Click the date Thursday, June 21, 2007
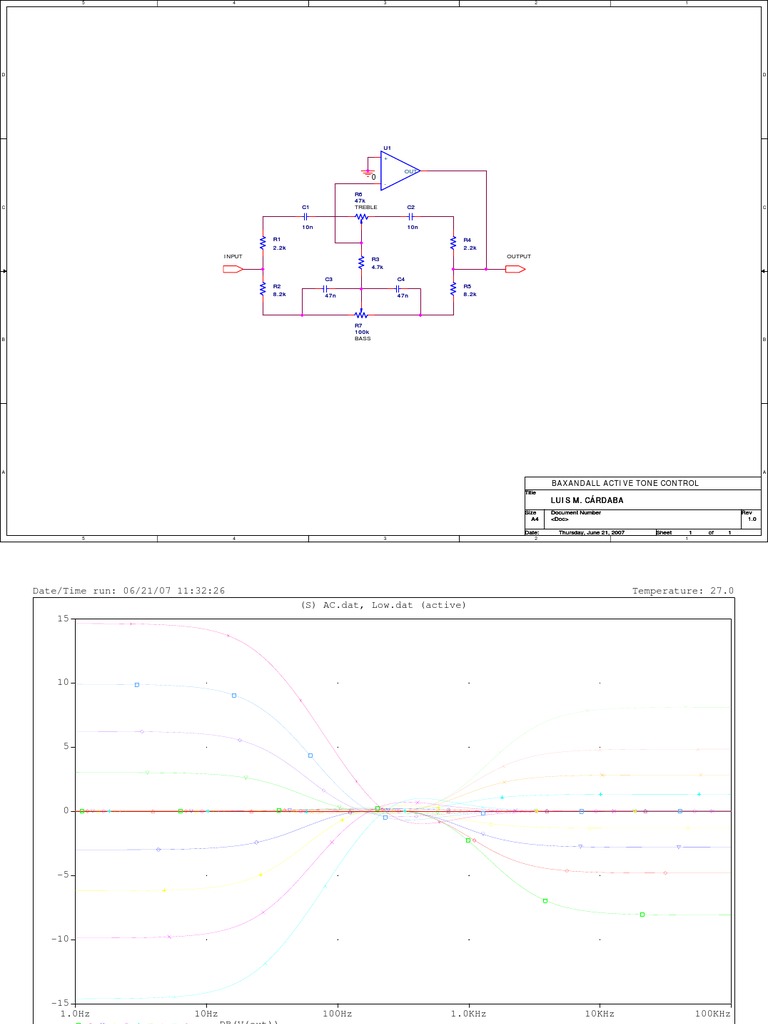Image resolution: width=768 pixels, height=1024 pixels. 592,533
